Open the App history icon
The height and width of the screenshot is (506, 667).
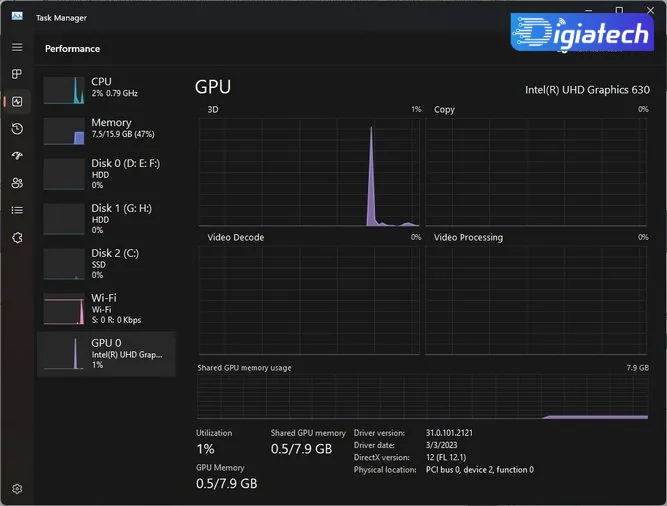(x=17, y=129)
